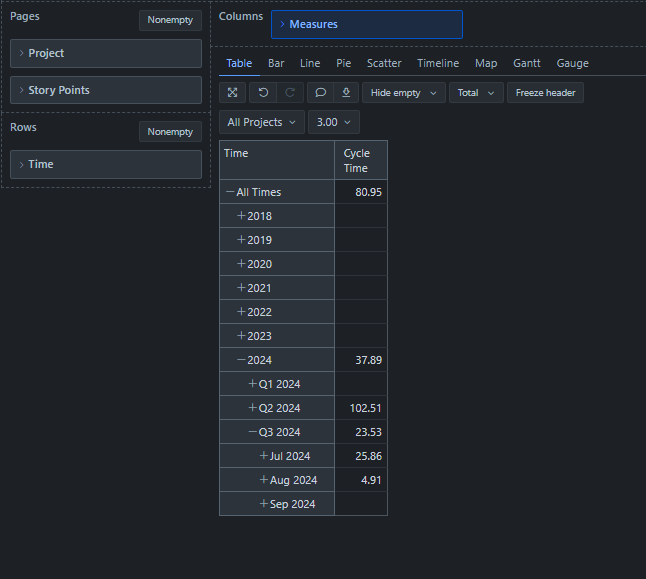Image resolution: width=646 pixels, height=579 pixels.
Task: Switch to the Timeline tab
Action: [438, 63]
